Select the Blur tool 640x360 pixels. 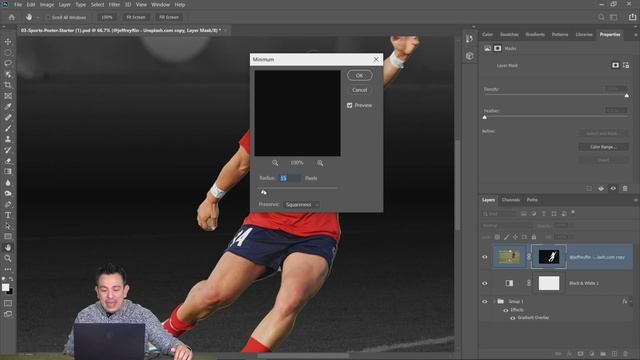8,182
